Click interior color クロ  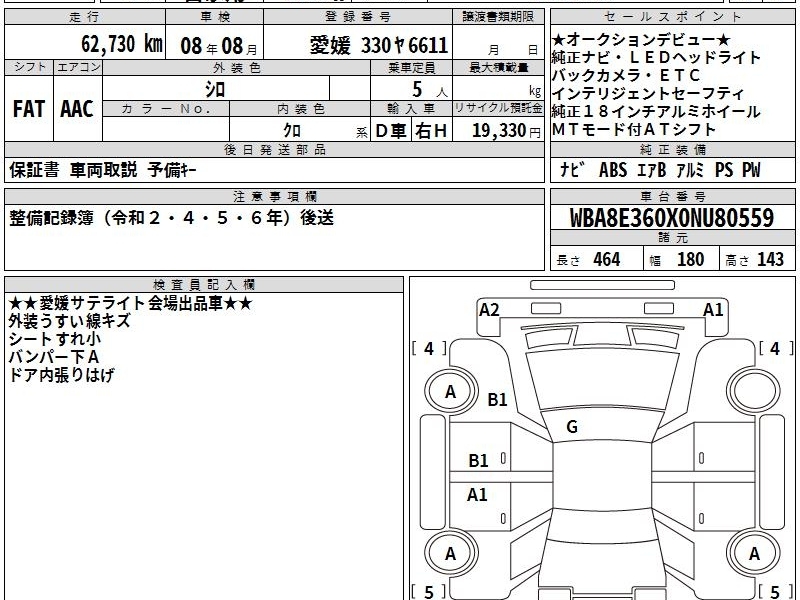292,131
